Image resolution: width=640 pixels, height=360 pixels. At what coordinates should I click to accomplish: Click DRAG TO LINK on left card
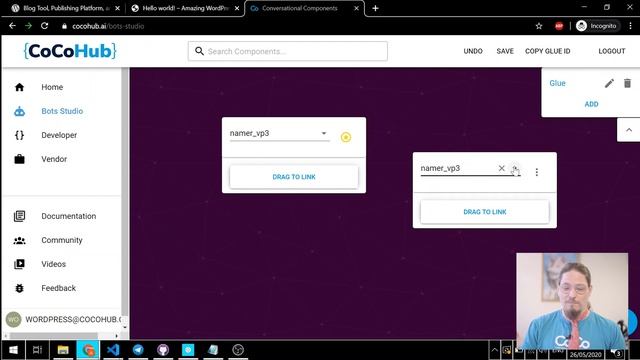point(294,177)
